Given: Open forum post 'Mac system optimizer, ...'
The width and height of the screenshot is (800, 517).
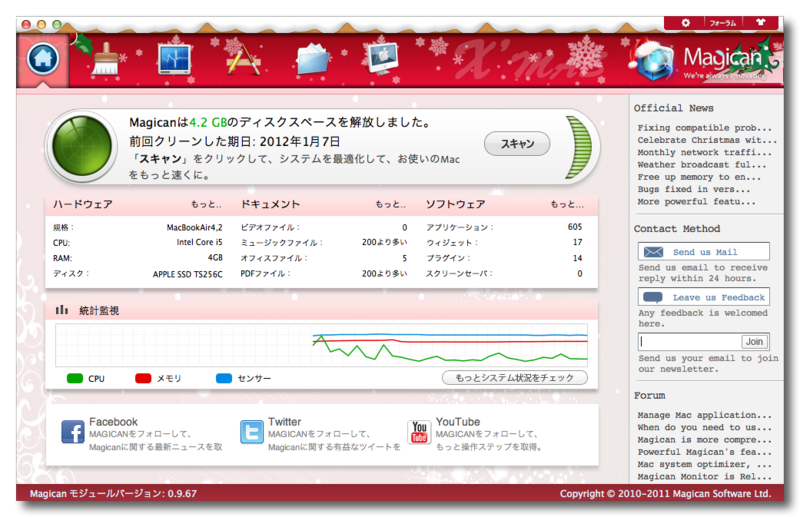Looking at the screenshot, I should pyautogui.click(x=705, y=464).
